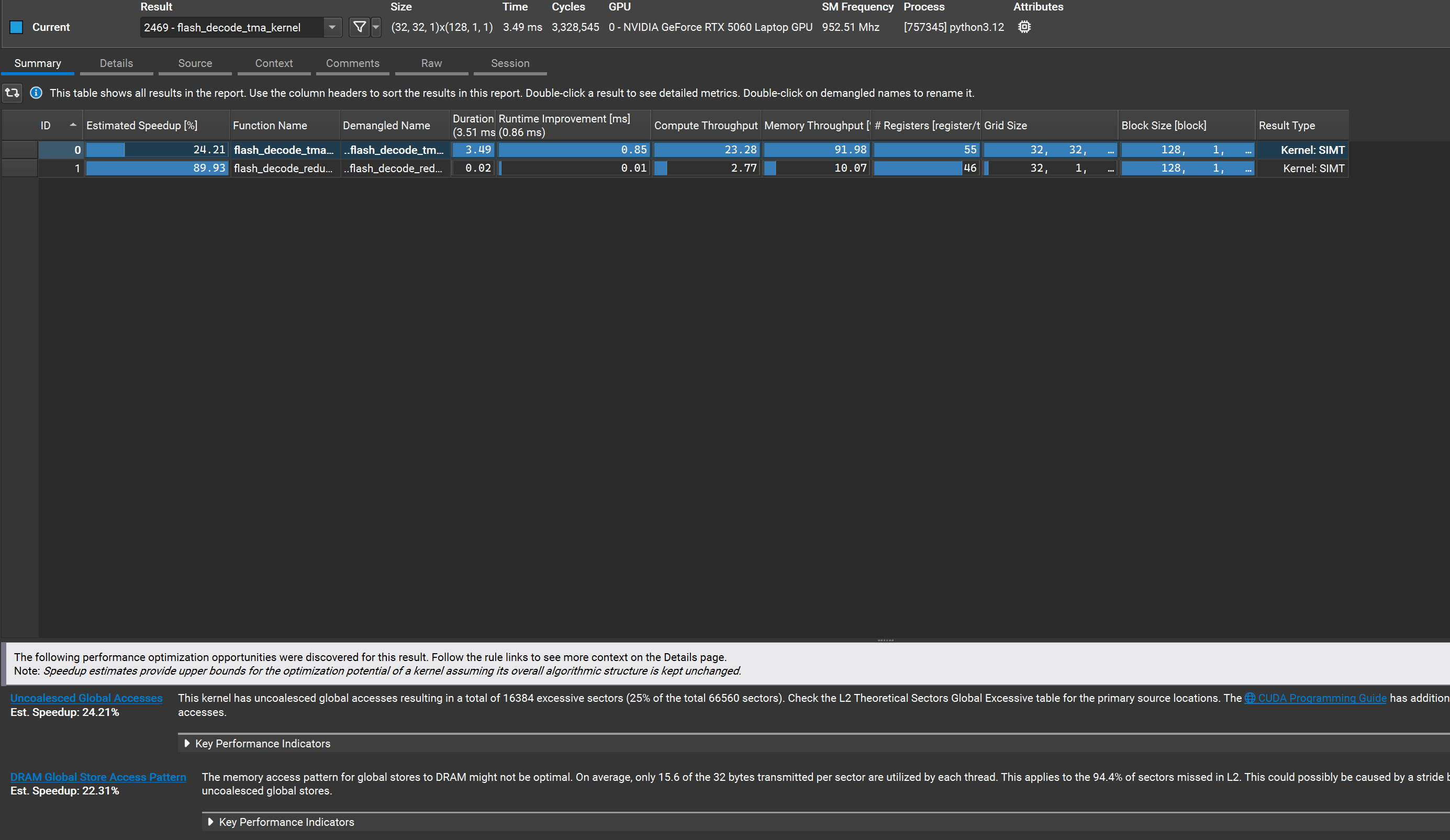1450x840 pixels.
Task: Click ID 1 row number cell
Action: click(x=60, y=169)
